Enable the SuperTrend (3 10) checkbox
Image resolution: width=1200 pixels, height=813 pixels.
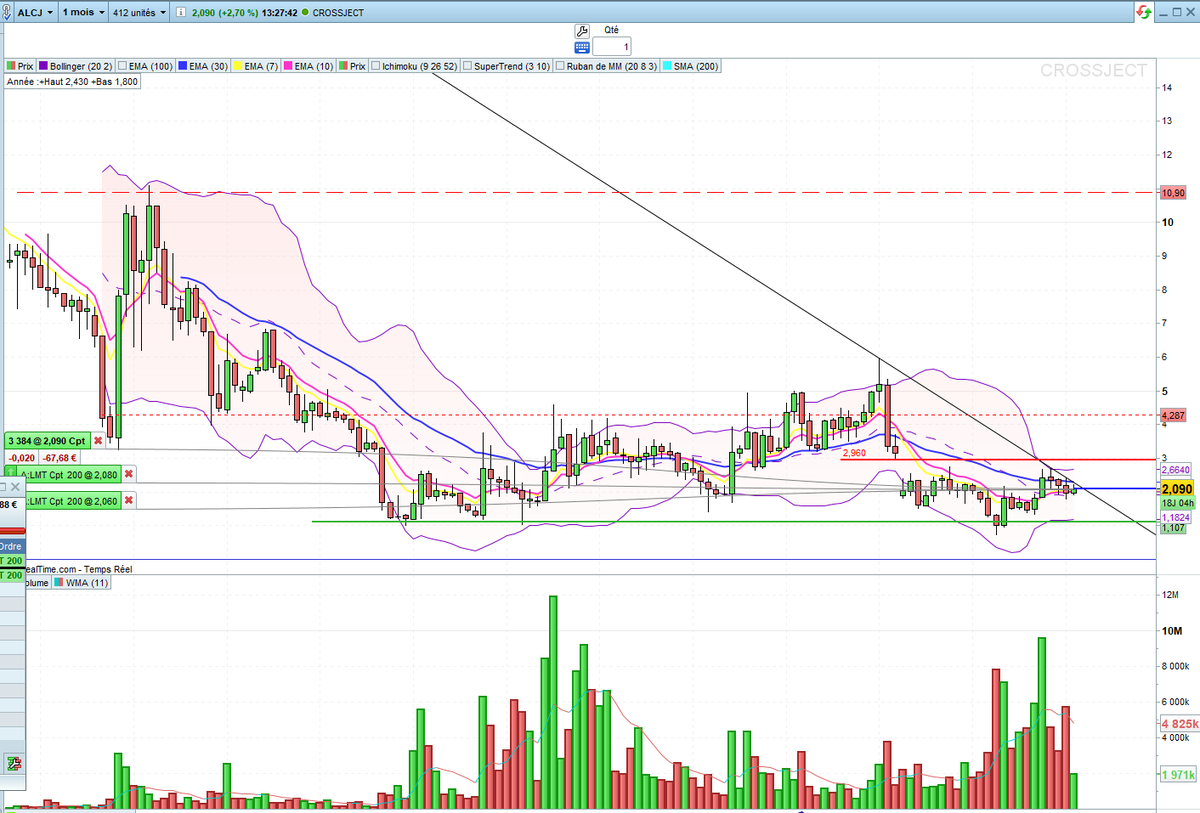[467, 66]
